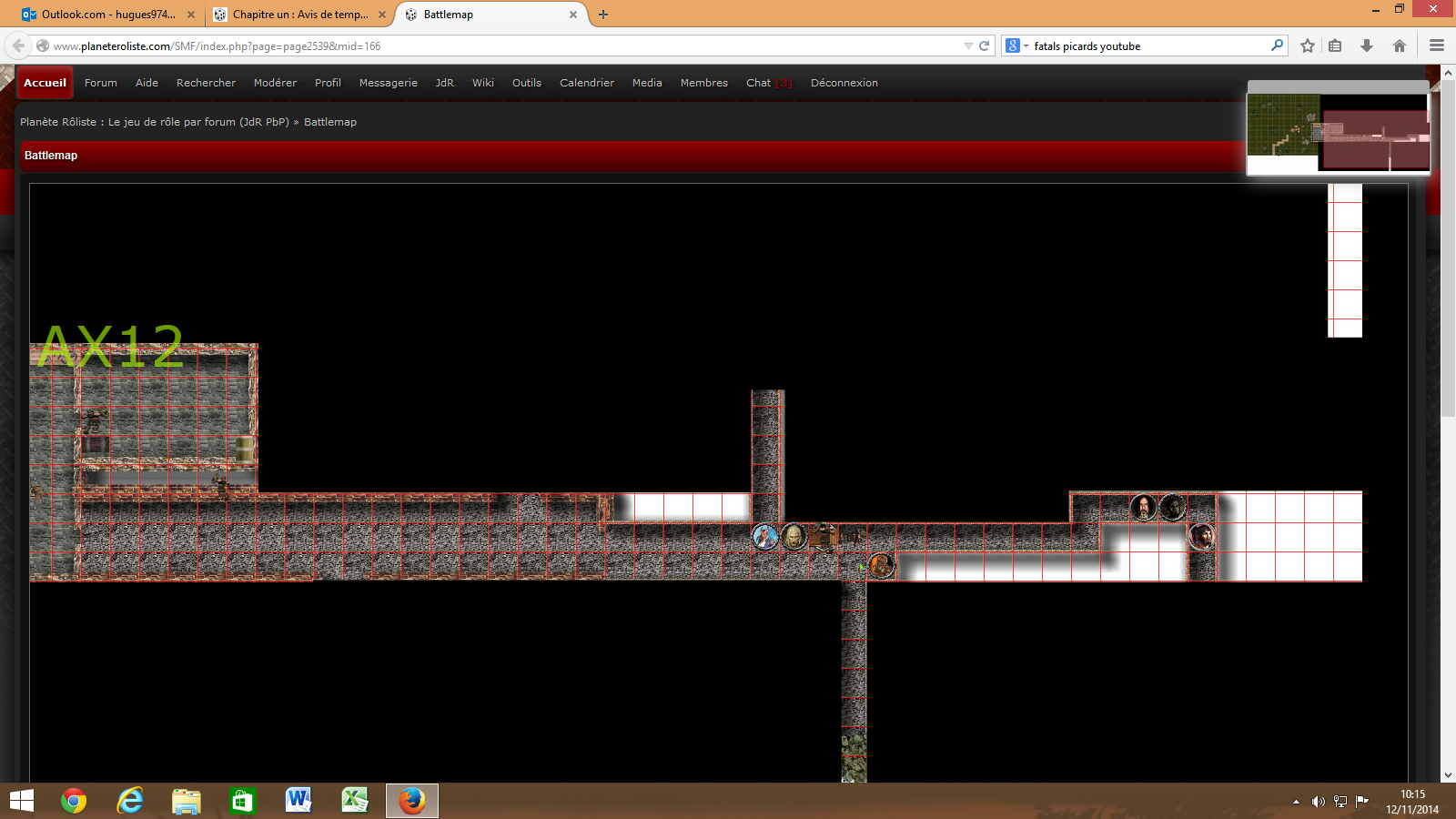Open the Forum menu item

(100, 83)
